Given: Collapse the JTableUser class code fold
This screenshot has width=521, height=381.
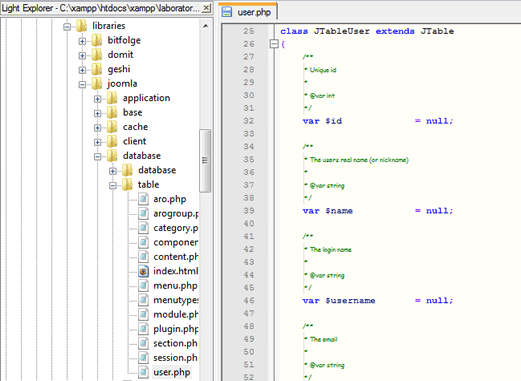Looking at the screenshot, I should pyautogui.click(x=274, y=44).
